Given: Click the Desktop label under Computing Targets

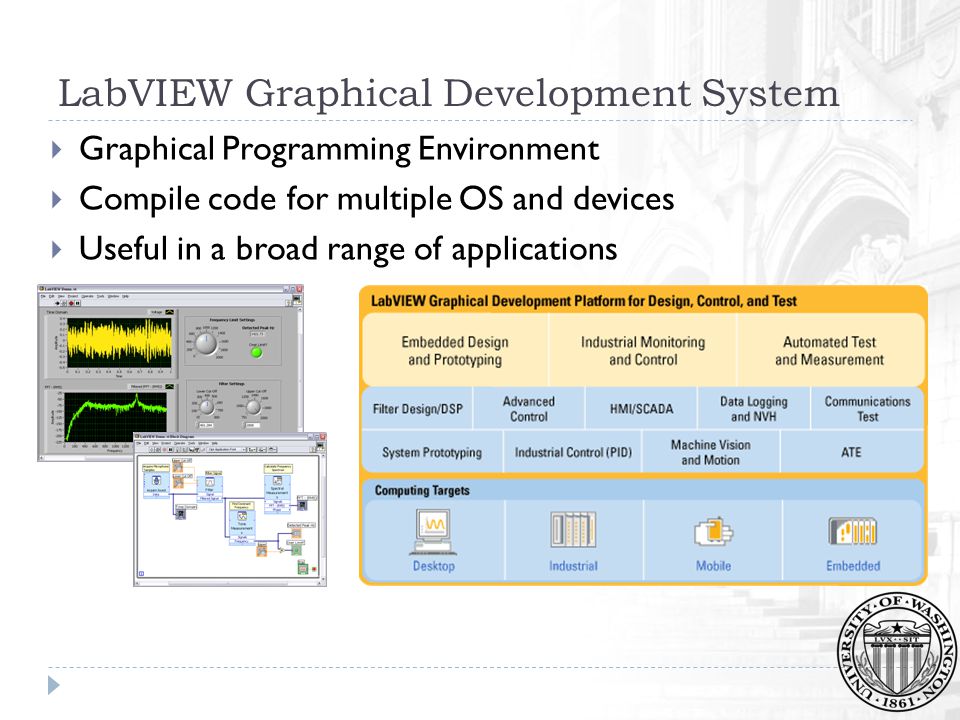Looking at the screenshot, I should coord(433,566).
